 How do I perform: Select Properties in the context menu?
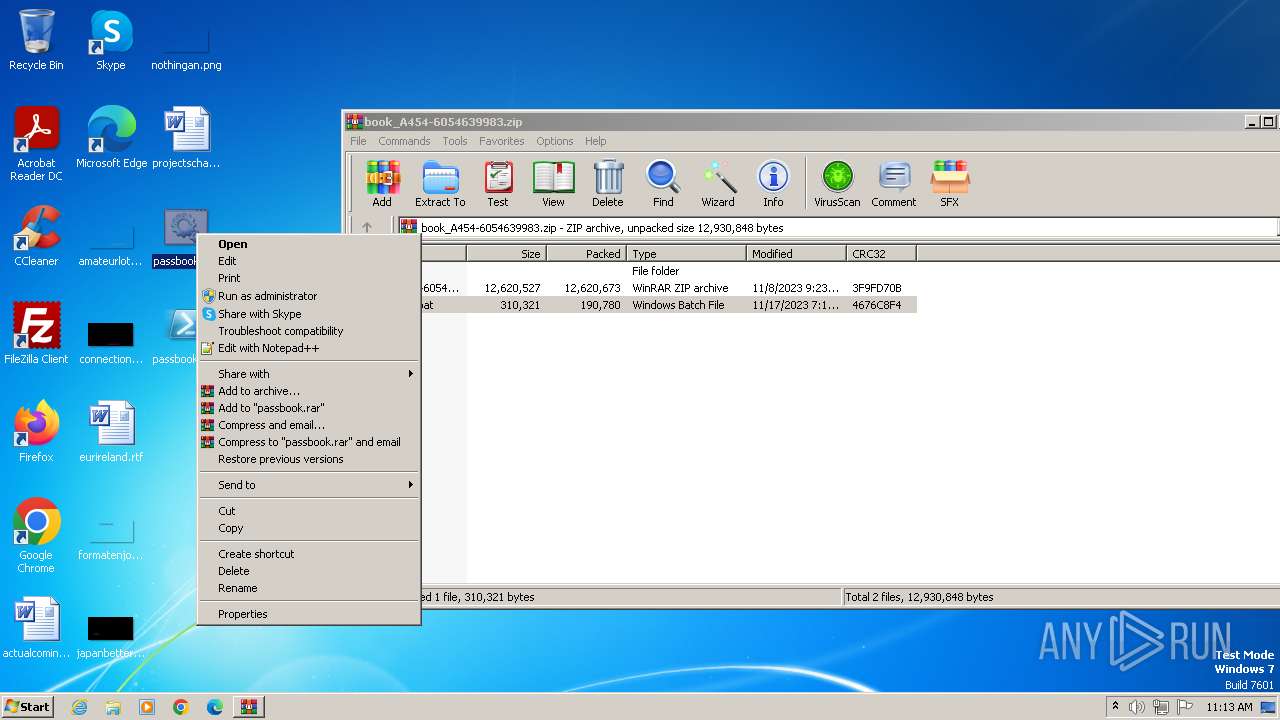pyautogui.click(x=243, y=614)
